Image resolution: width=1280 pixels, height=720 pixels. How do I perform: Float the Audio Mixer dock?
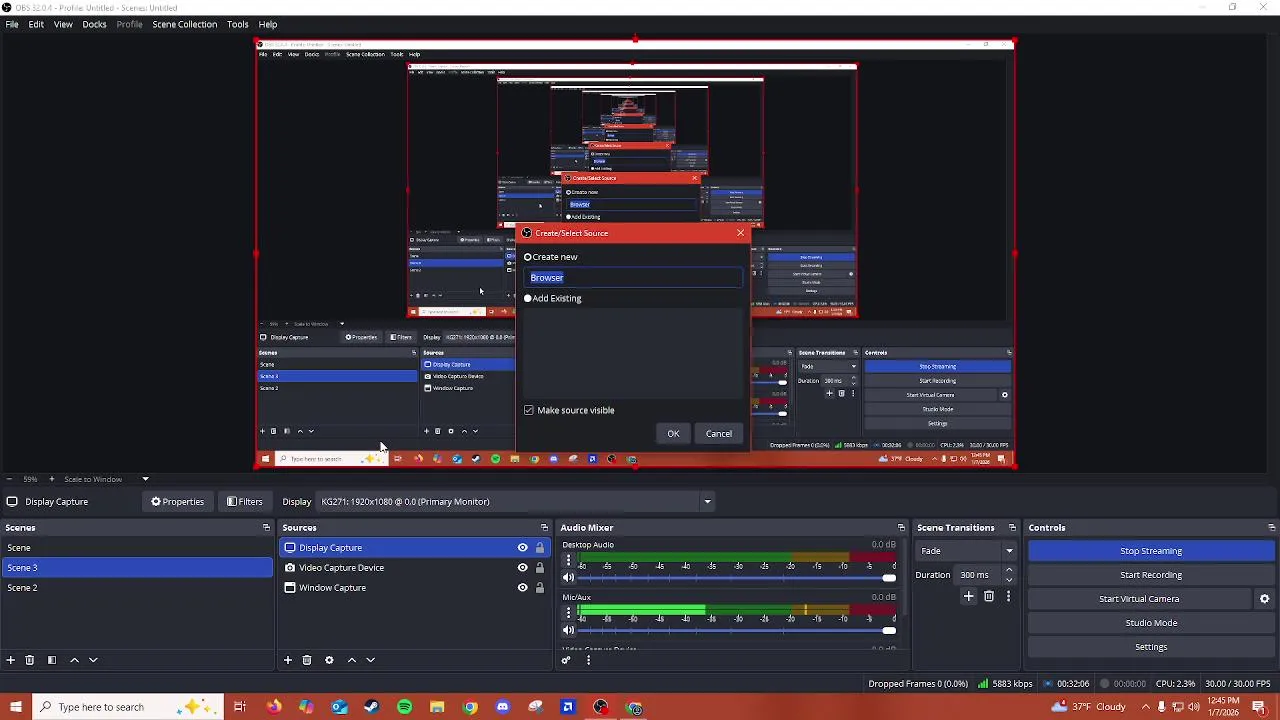pos(901,528)
